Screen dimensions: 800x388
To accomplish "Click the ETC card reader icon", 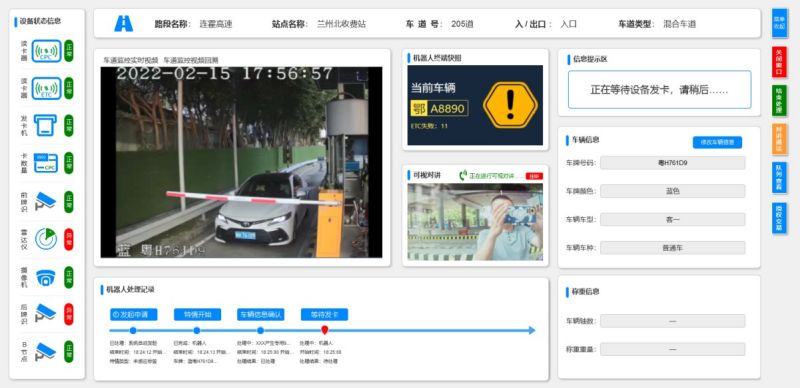I will (x=46, y=88).
